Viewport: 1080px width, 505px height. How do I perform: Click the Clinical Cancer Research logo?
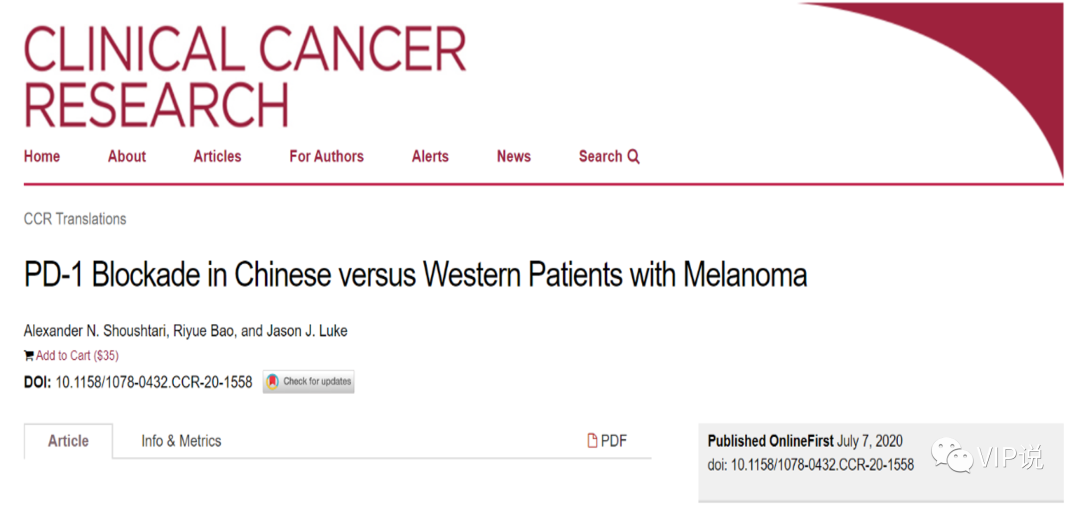point(245,75)
